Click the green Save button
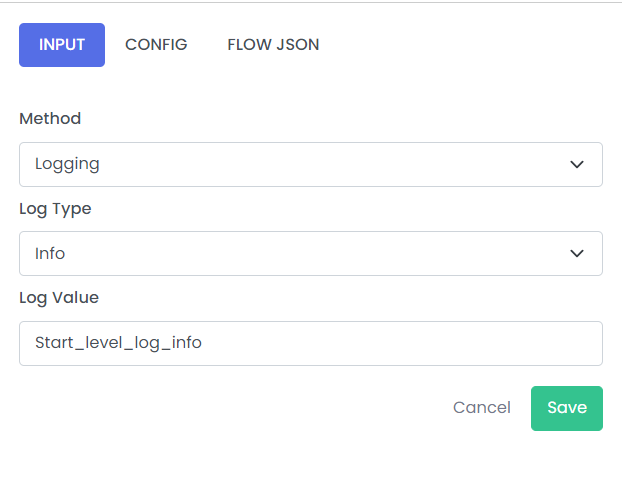 pyautogui.click(x=566, y=408)
